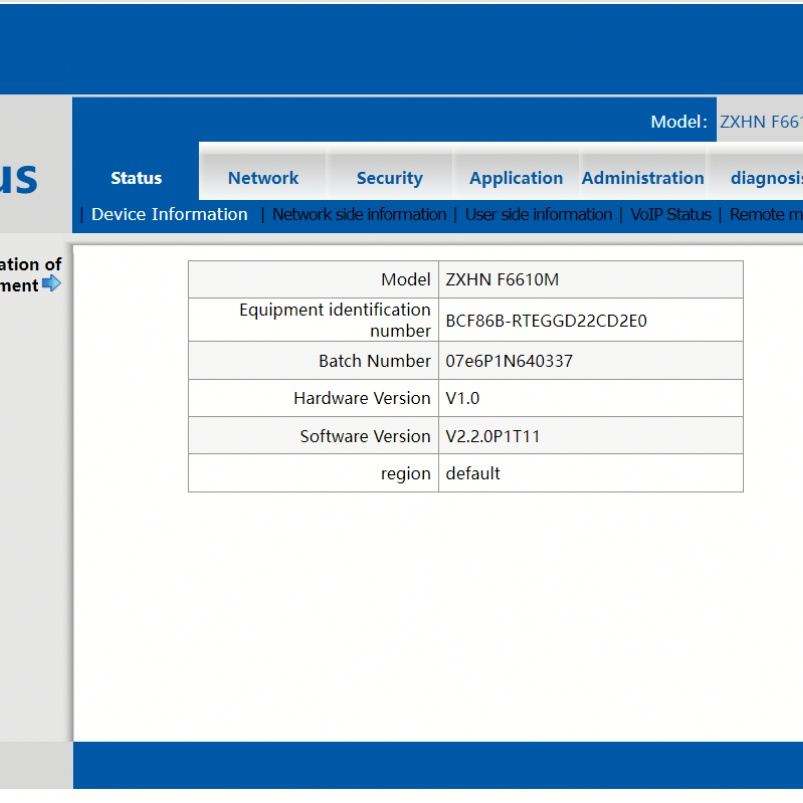The image size is (803, 803).
Task: View User side information
Action: [538, 214]
